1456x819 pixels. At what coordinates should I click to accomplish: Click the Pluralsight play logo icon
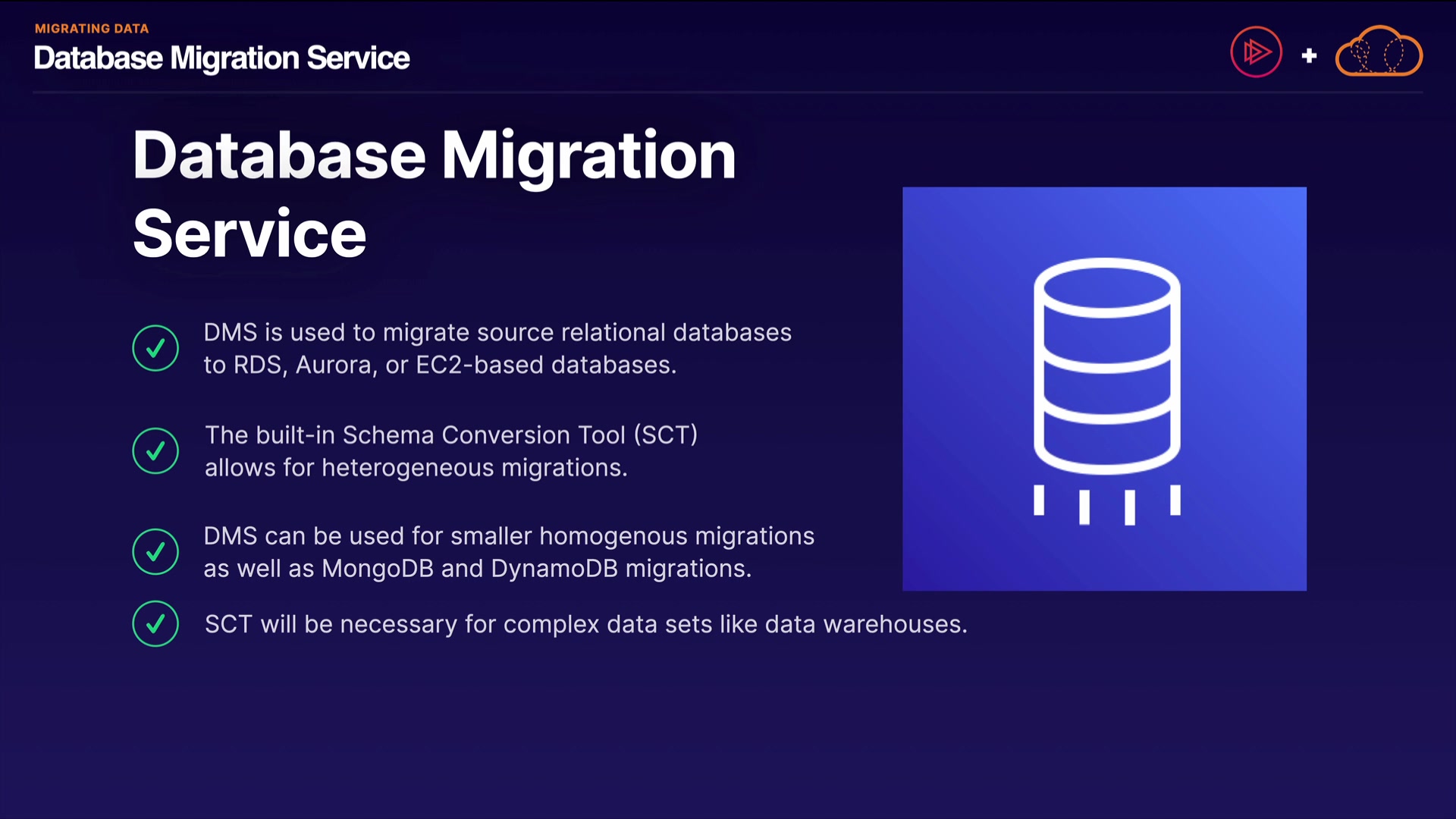click(1256, 52)
